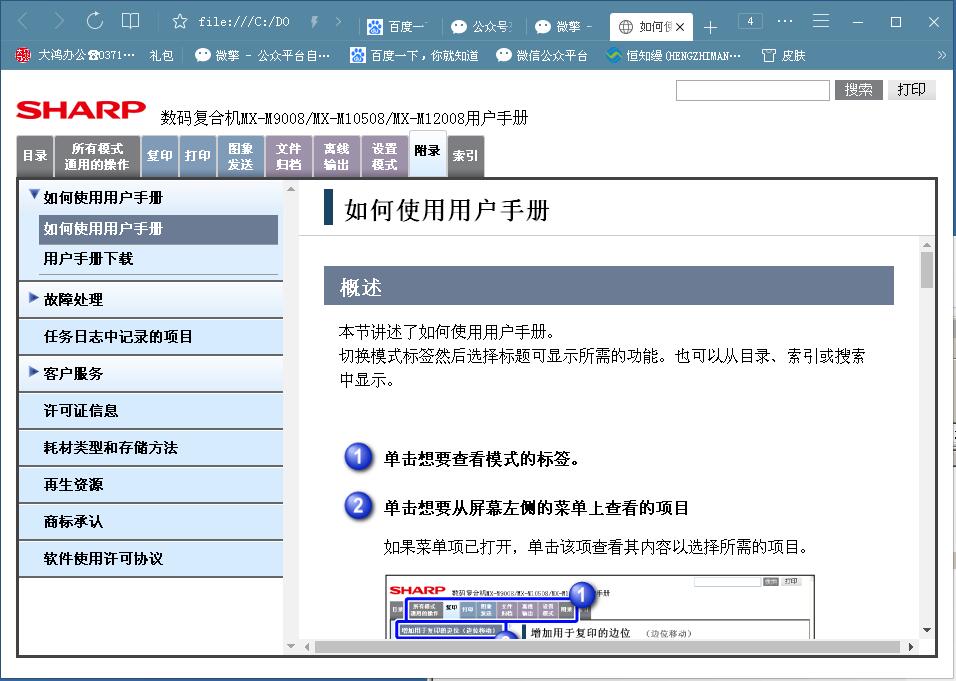Open the 文件归档 document filing tab

pos(288,156)
